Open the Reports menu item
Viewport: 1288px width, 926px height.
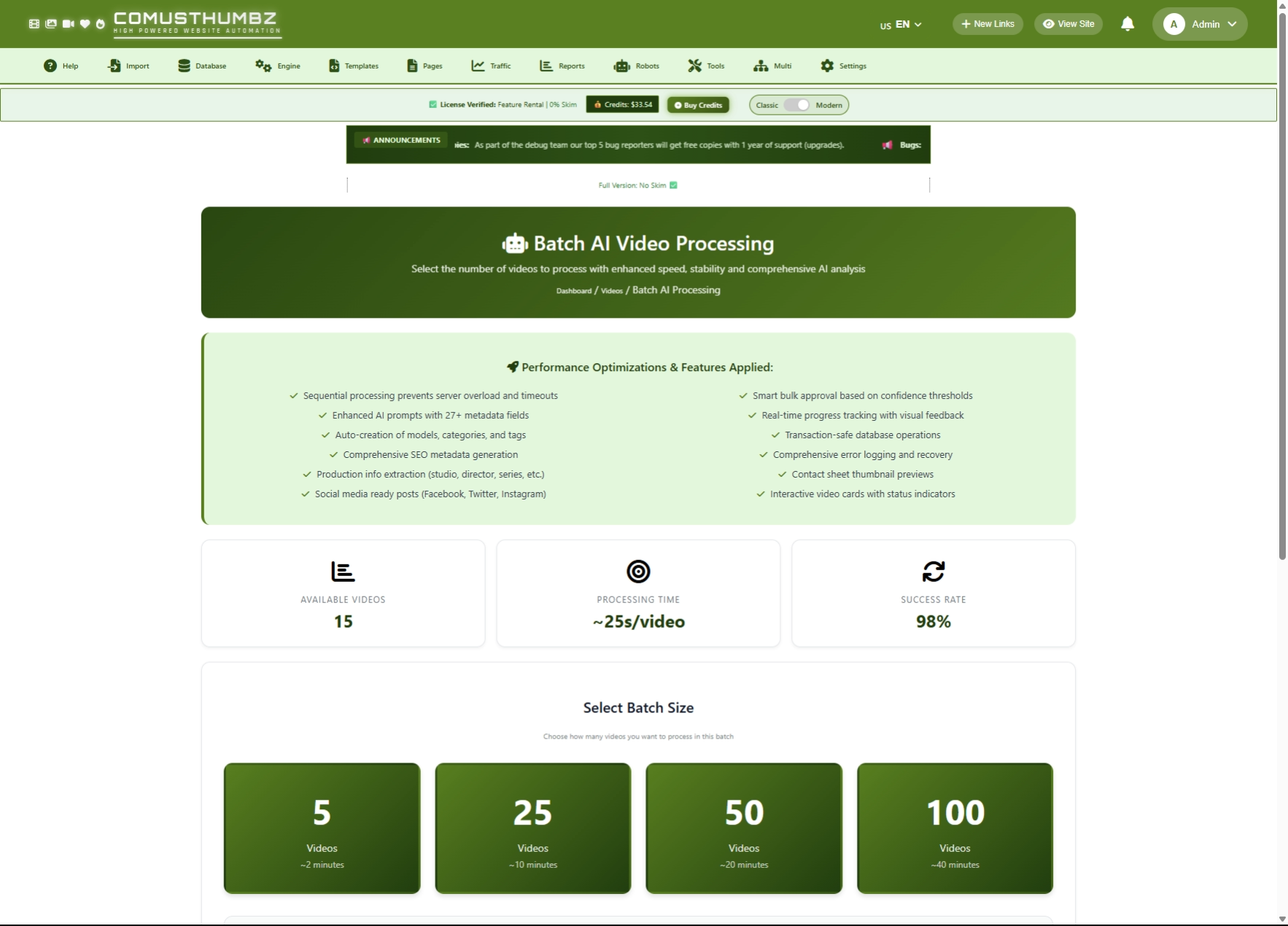562,66
